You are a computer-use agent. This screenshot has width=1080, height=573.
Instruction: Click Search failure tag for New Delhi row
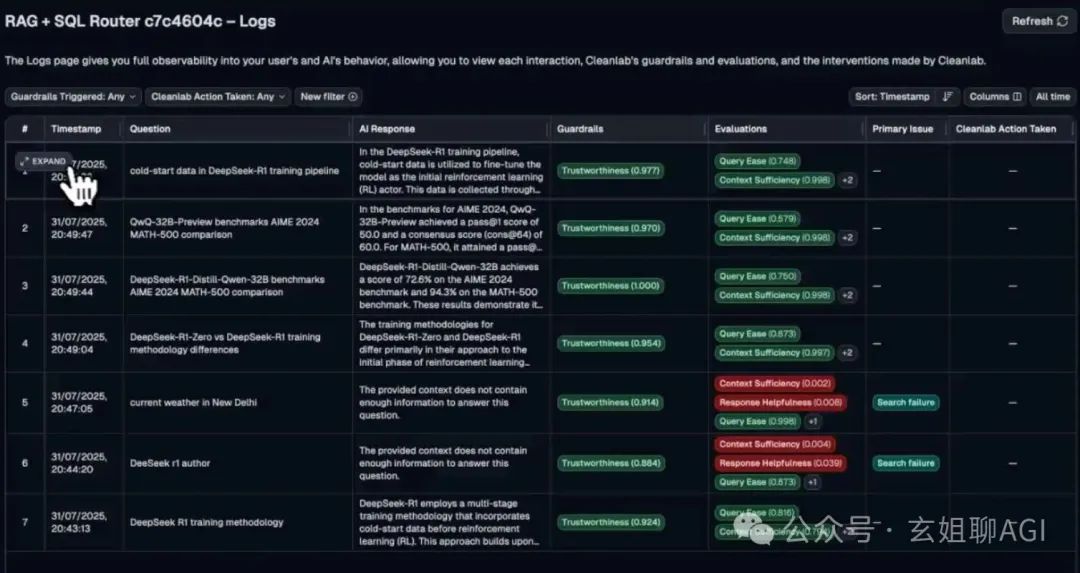coord(906,402)
